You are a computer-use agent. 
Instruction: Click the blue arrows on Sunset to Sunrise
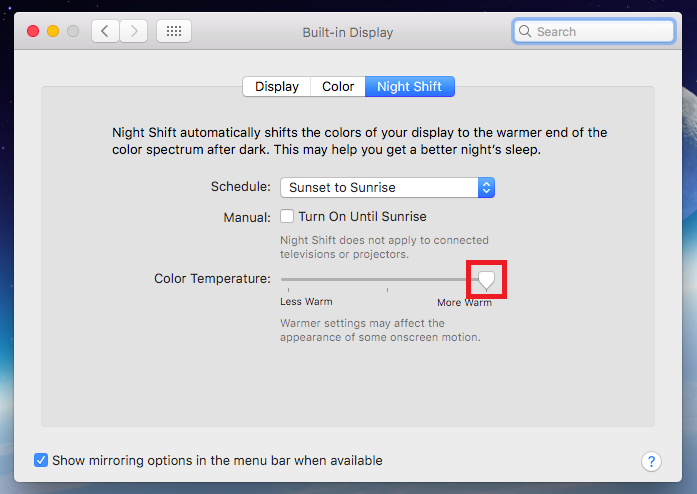(x=486, y=187)
